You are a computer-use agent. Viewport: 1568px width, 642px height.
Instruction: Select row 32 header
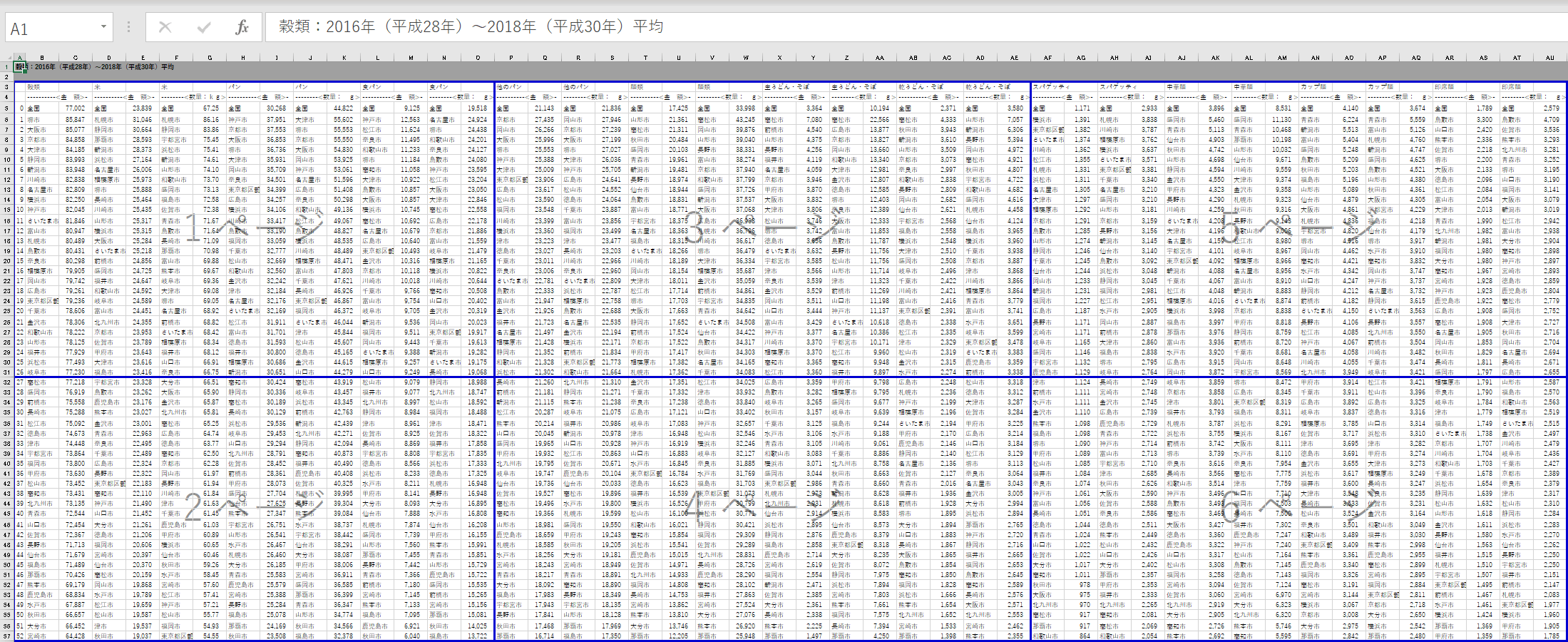pyautogui.click(x=8, y=382)
